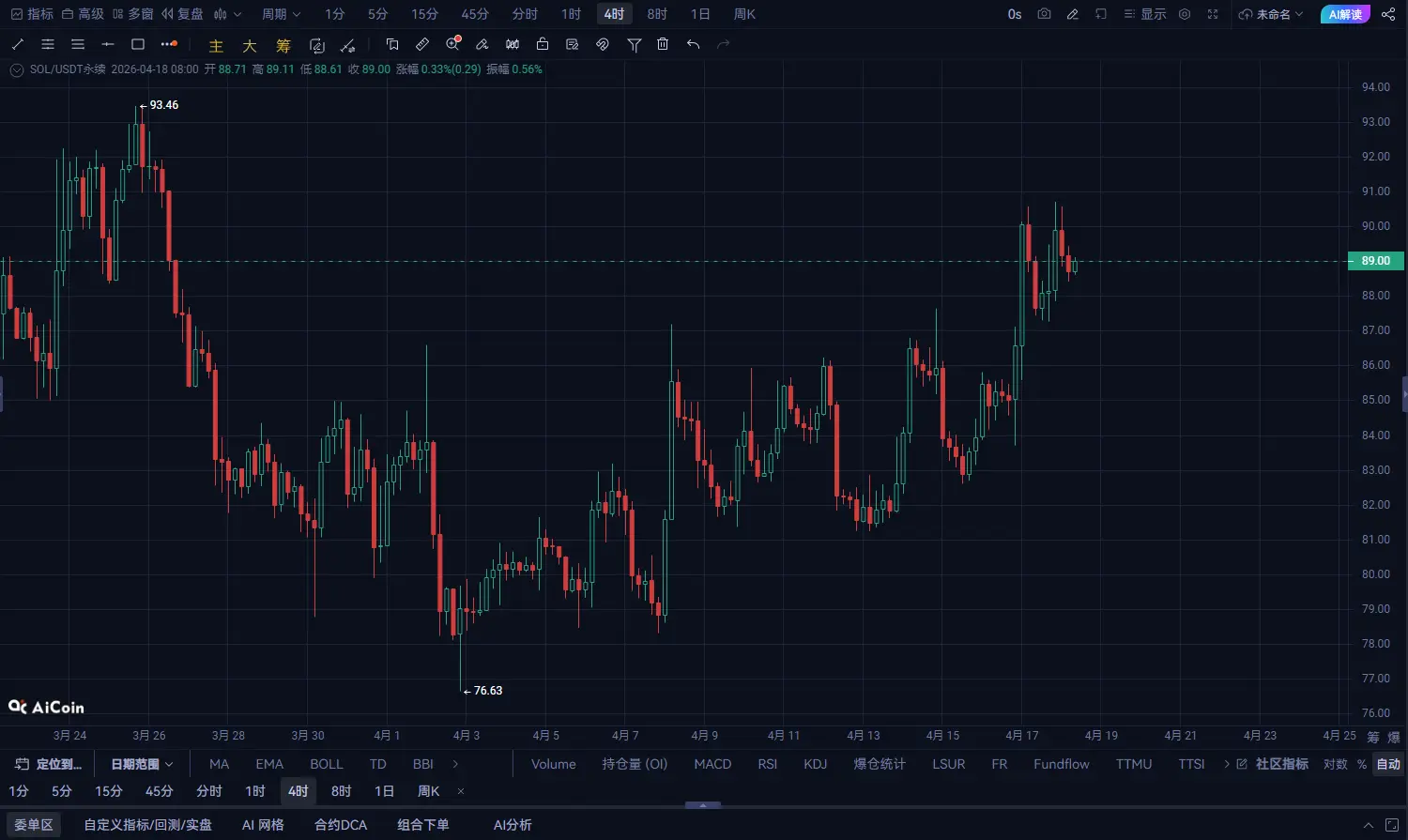Click the pencil edit icon in top bar

pos(1072,14)
